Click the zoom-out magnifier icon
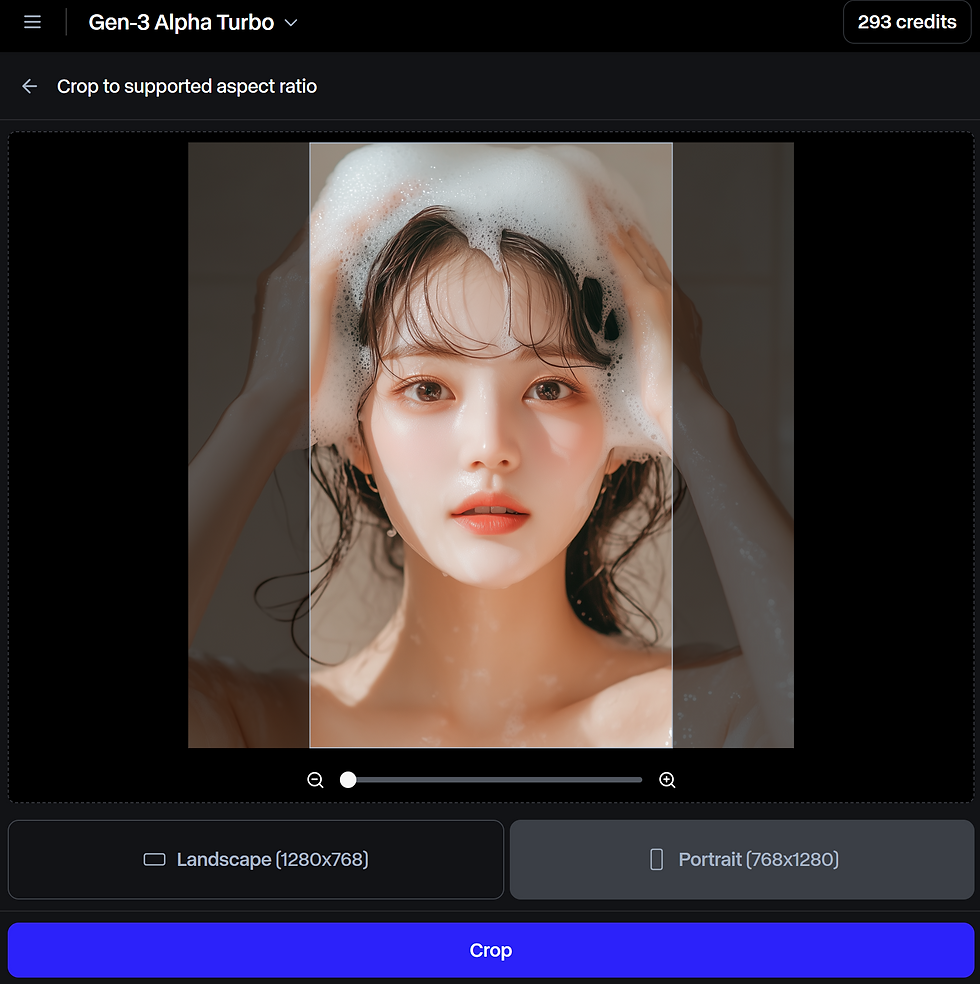 315,779
